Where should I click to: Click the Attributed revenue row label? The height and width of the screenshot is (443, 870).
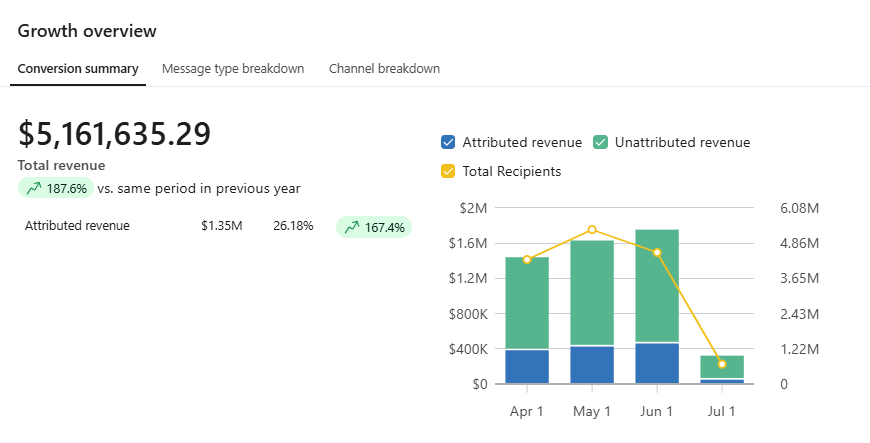click(x=77, y=225)
